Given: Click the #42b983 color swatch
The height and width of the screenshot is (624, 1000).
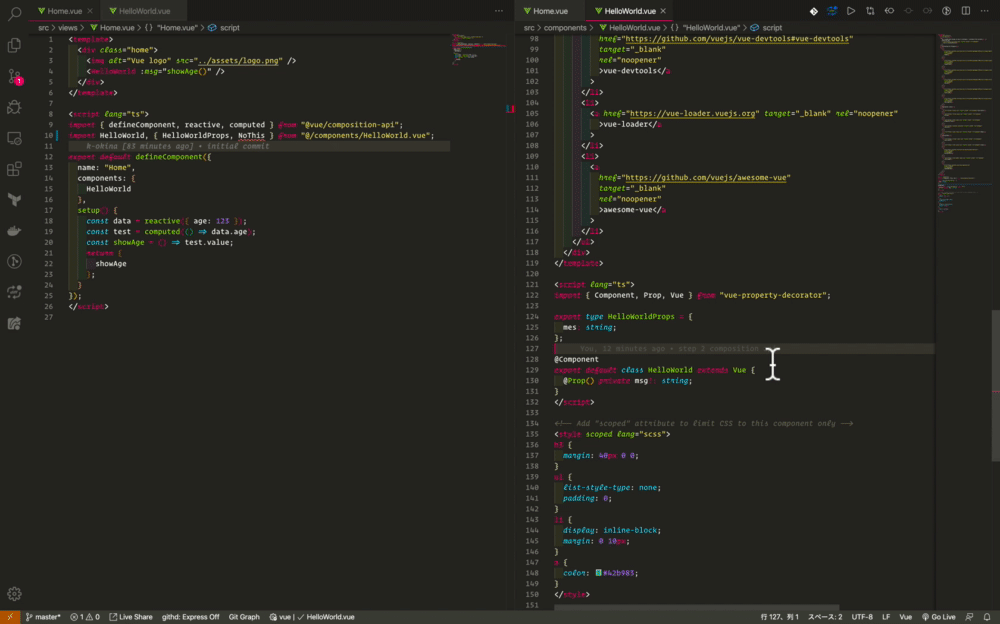Looking at the screenshot, I should pyautogui.click(x=598, y=573).
